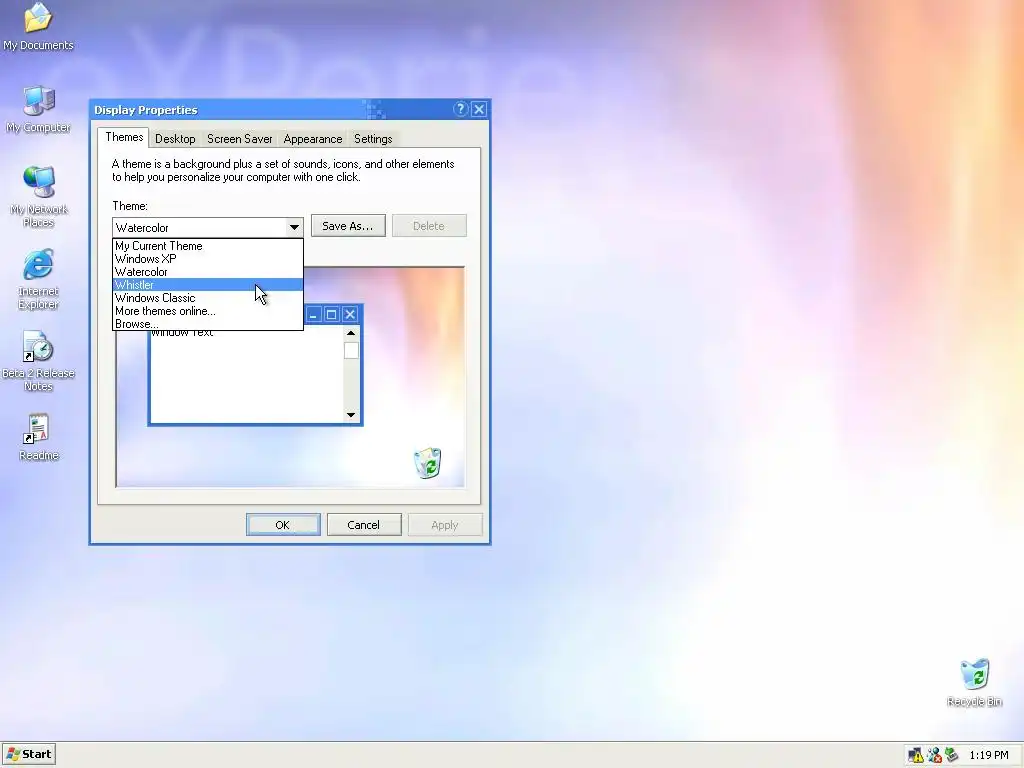Select the Recycle Bin desktop icon
This screenshot has width=1024, height=768.
pos(974,682)
